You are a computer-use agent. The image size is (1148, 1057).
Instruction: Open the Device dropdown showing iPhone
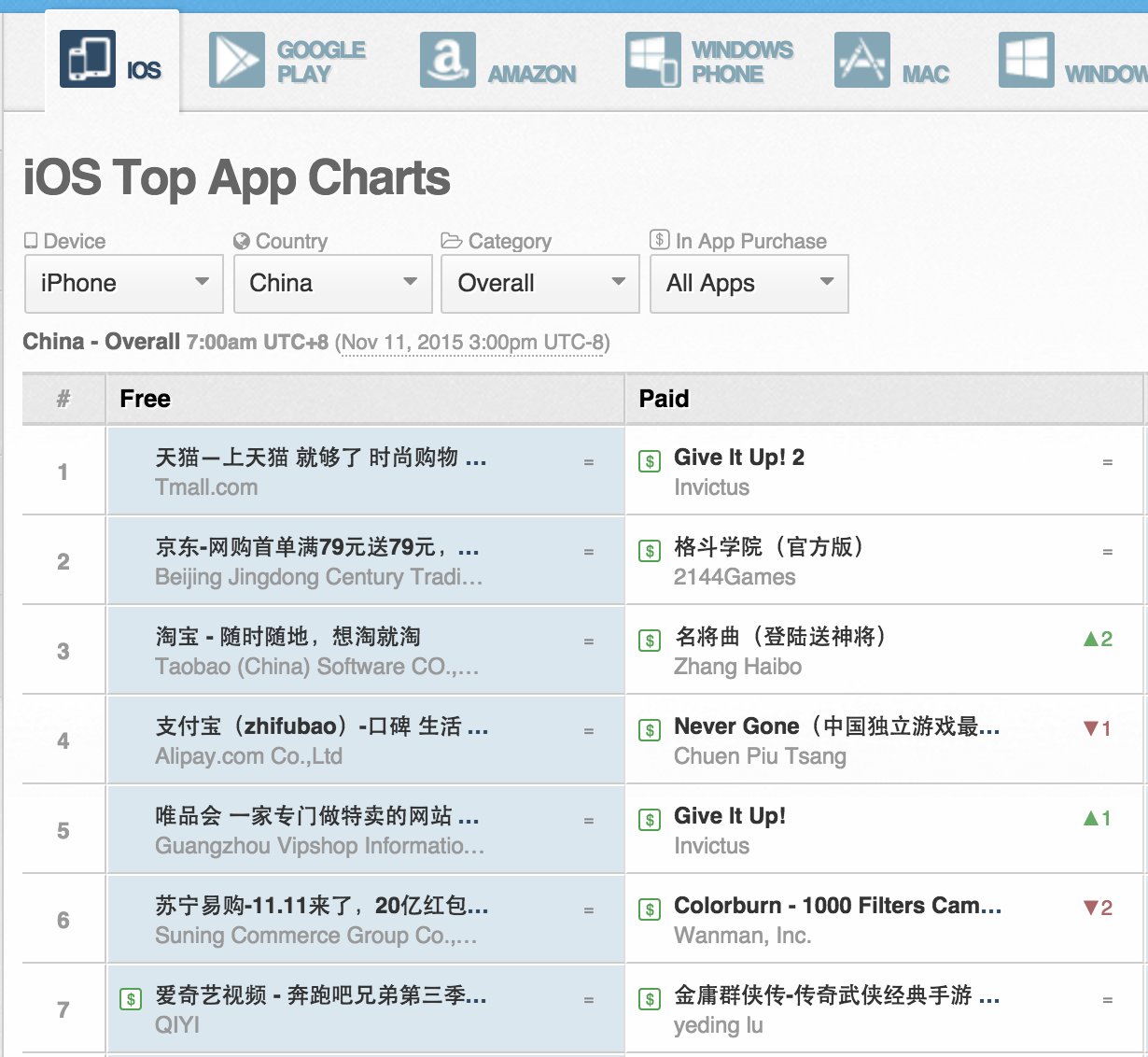(x=124, y=283)
